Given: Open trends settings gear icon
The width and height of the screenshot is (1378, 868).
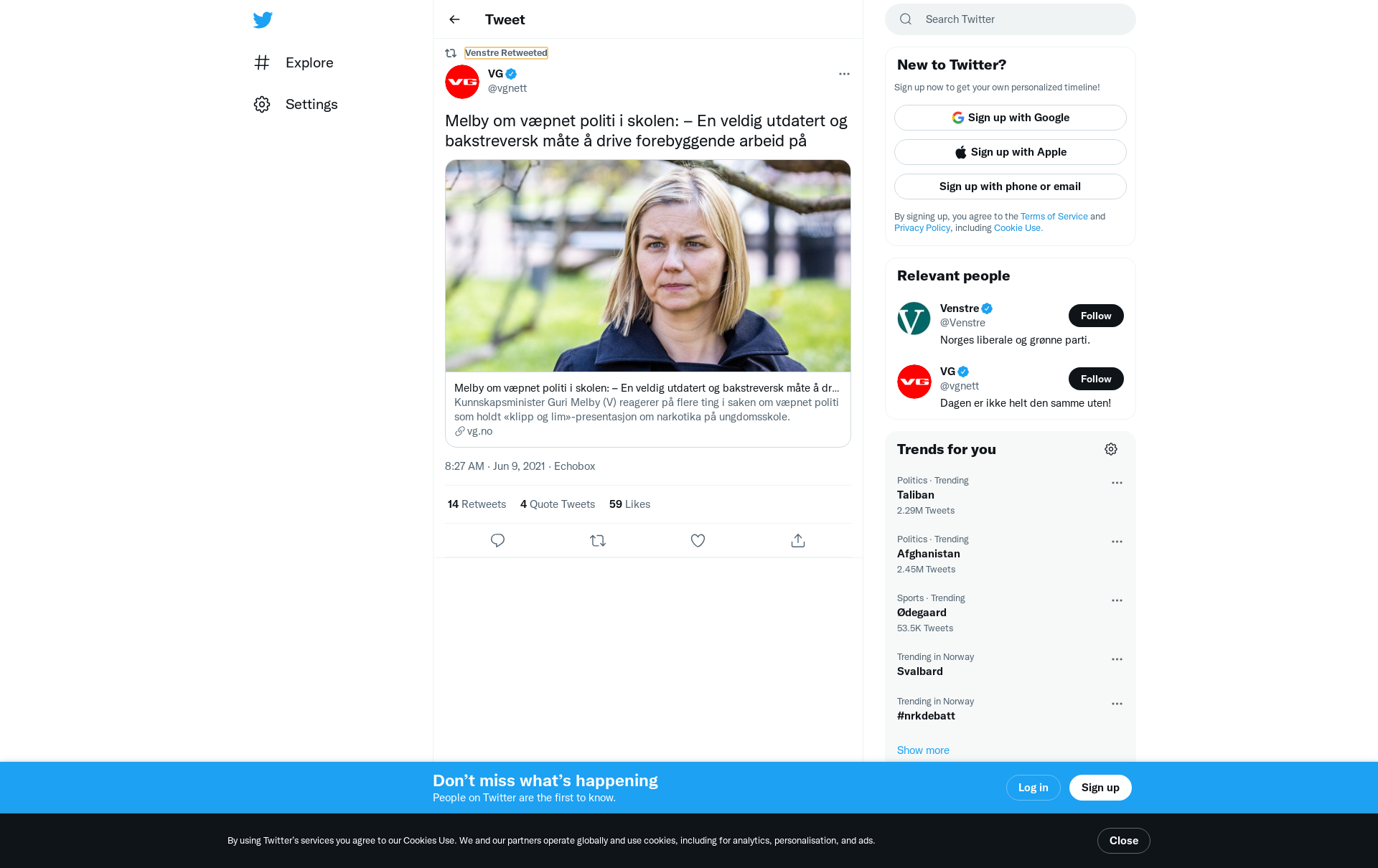Looking at the screenshot, I should coord(1111,449).
